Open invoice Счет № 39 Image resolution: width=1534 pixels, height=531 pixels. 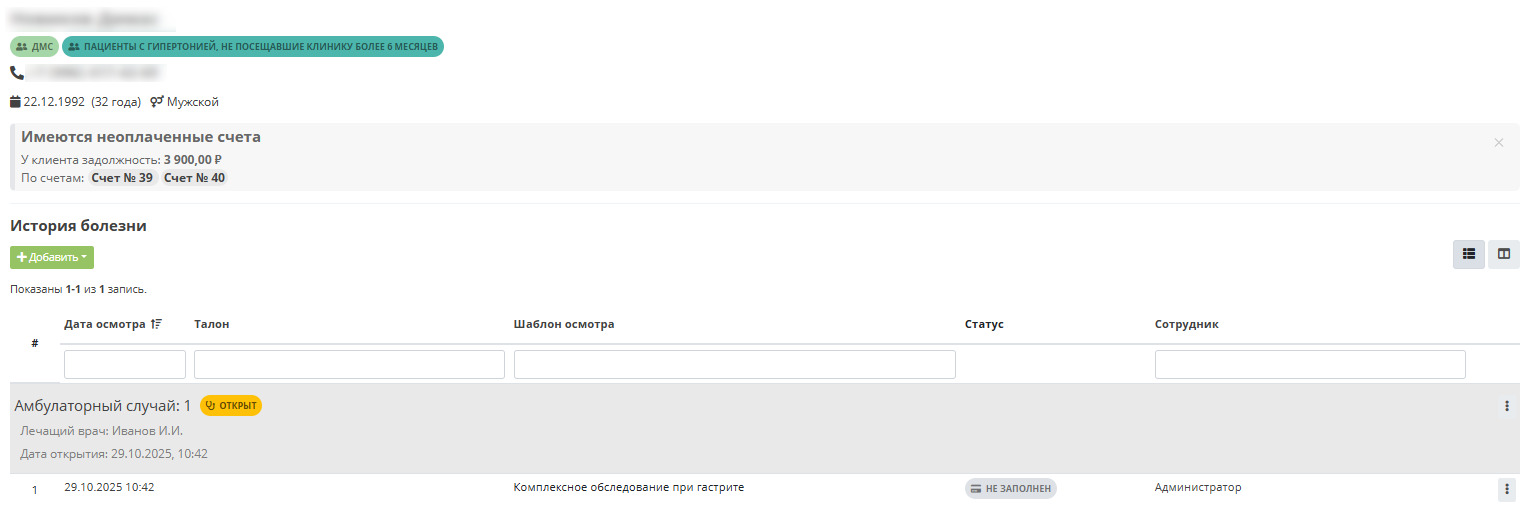pyautogui.click(x=122, y=178)
